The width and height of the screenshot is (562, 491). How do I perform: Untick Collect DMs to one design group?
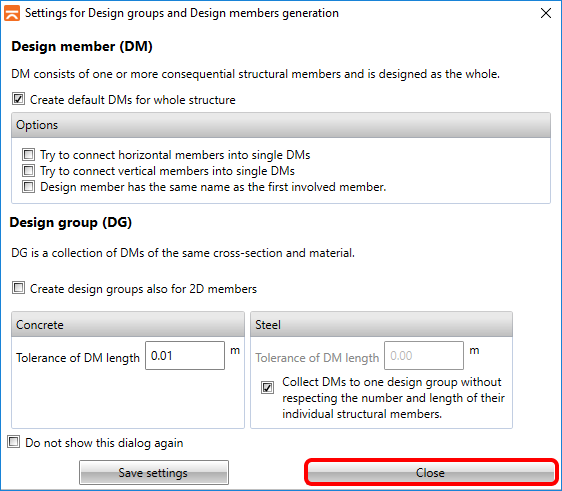(267, 387)
